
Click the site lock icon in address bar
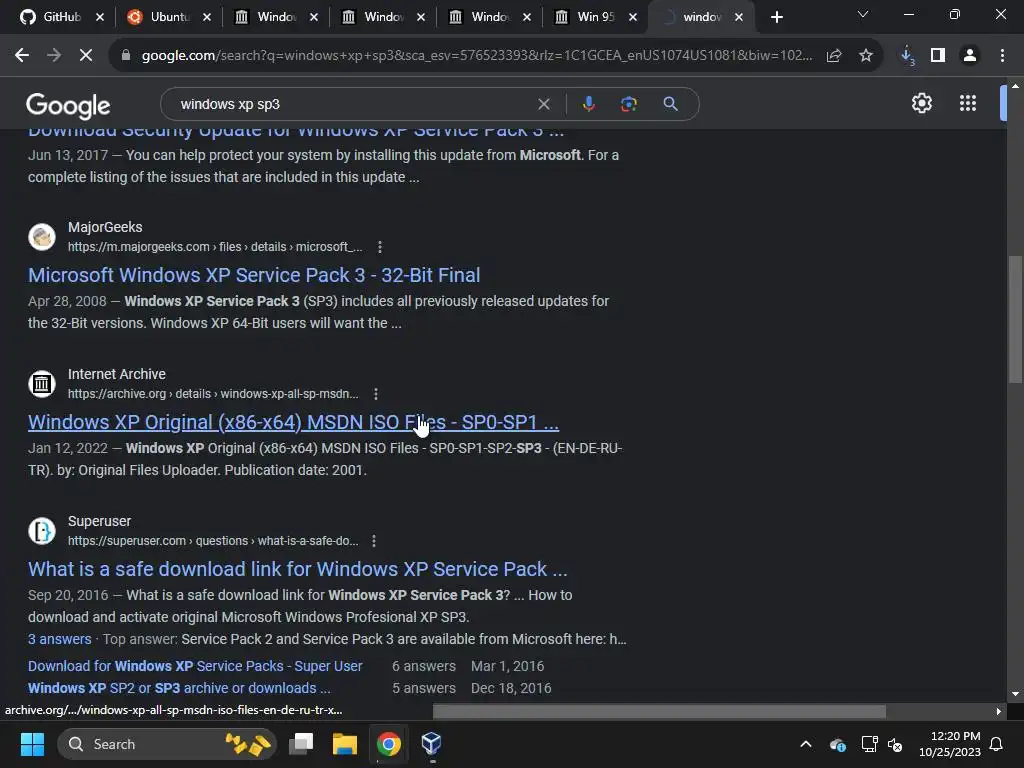coord(126,56)
